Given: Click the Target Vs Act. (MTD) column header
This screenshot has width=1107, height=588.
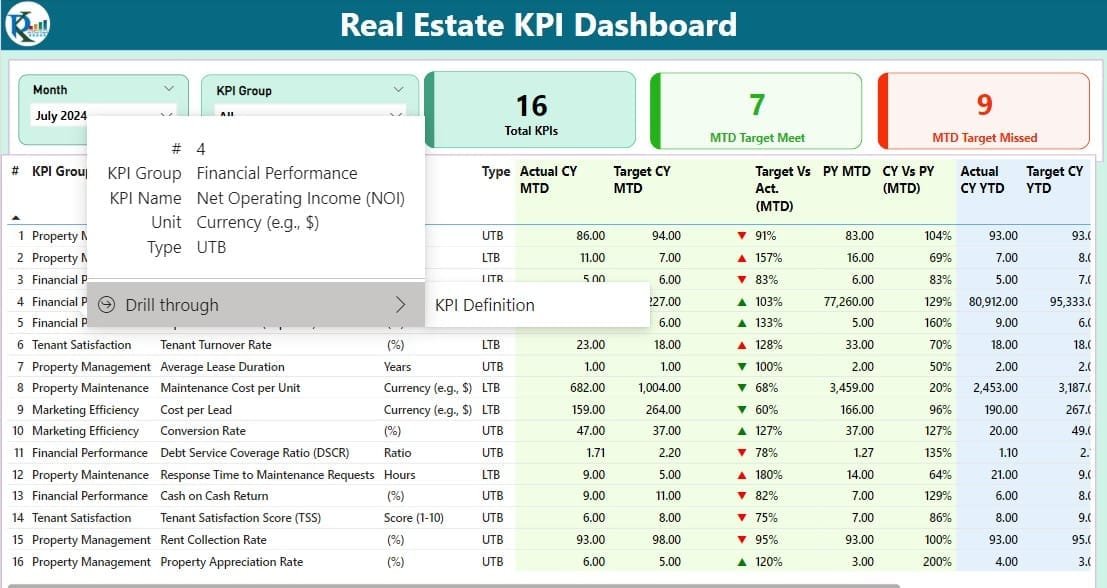Looking at the screenshot, I should 782,188.
